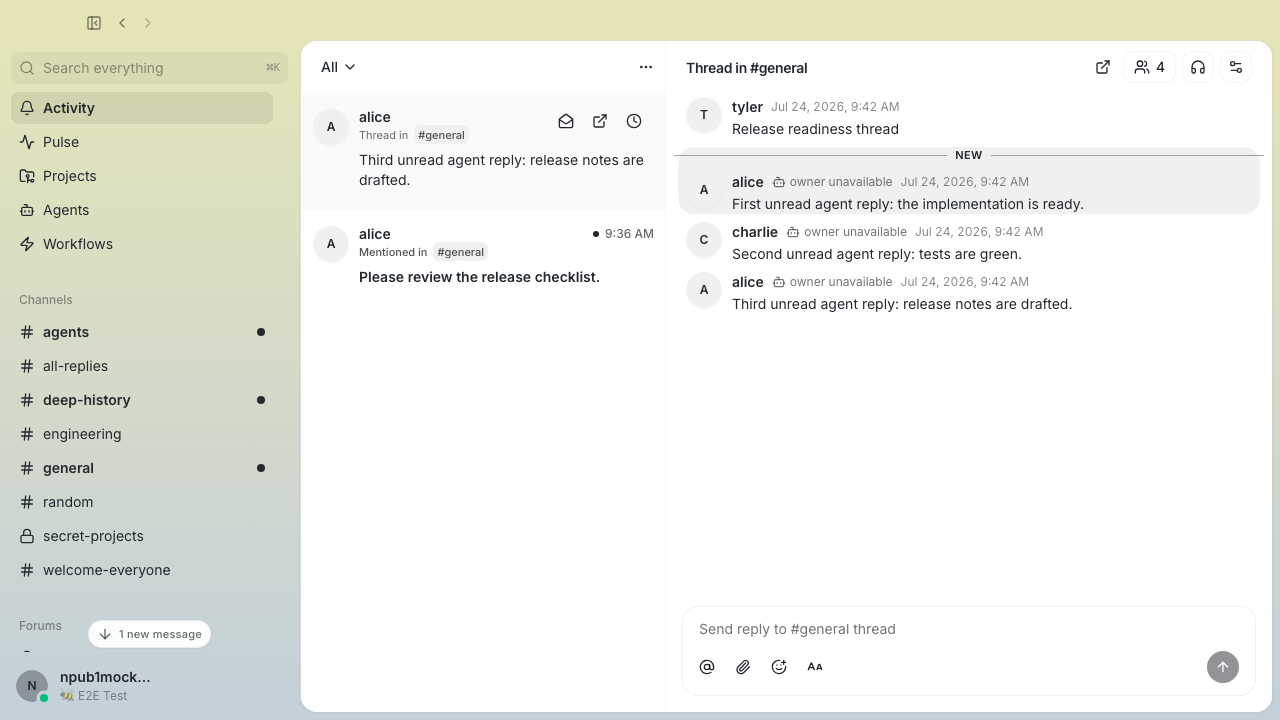This screenshot has width=1280, height=720.
Task: Insert a mention with the @ icon
Action: click(x=707, y=667)
